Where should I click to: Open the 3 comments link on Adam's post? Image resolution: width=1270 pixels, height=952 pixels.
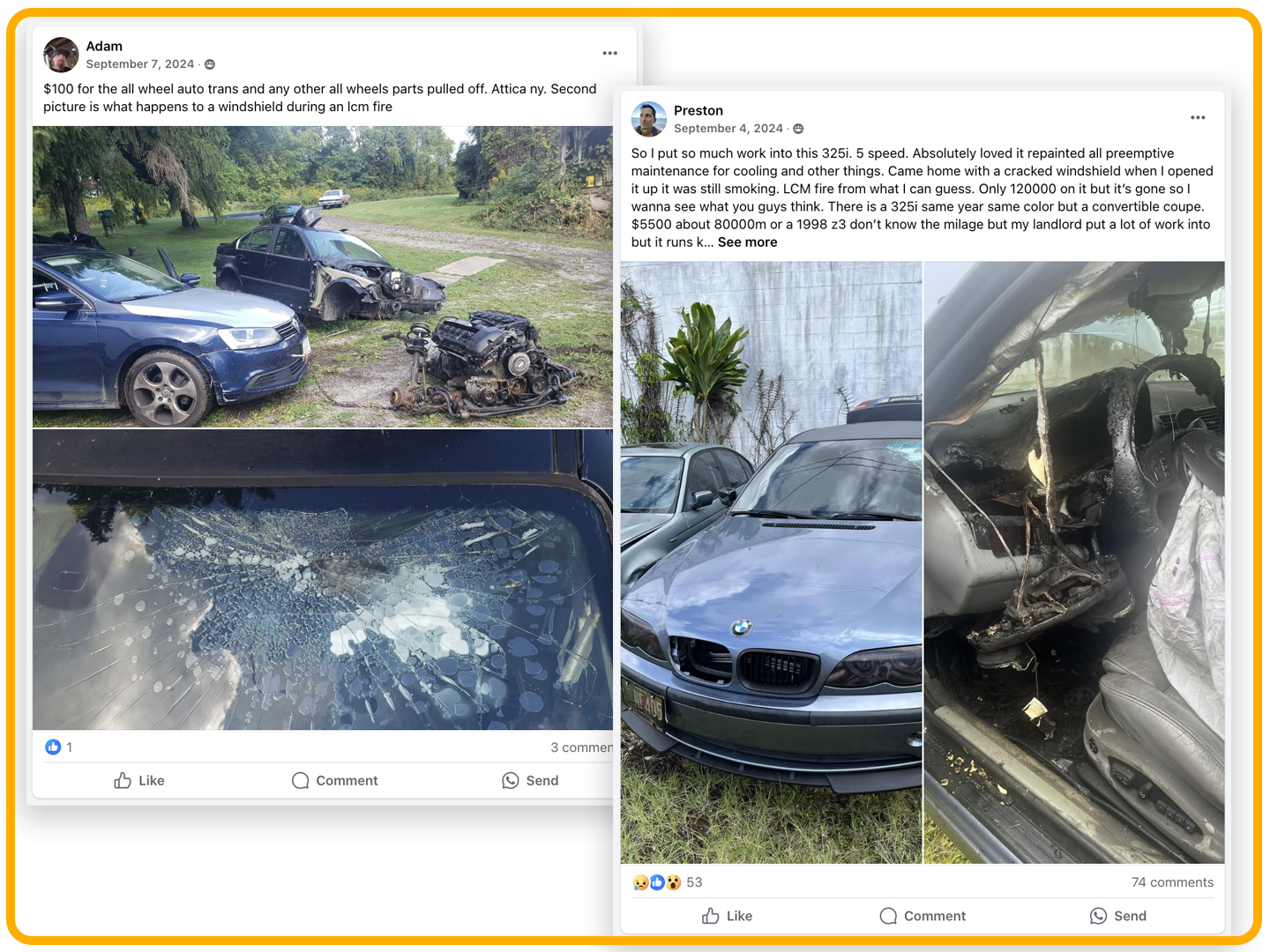tap(581, 747)
